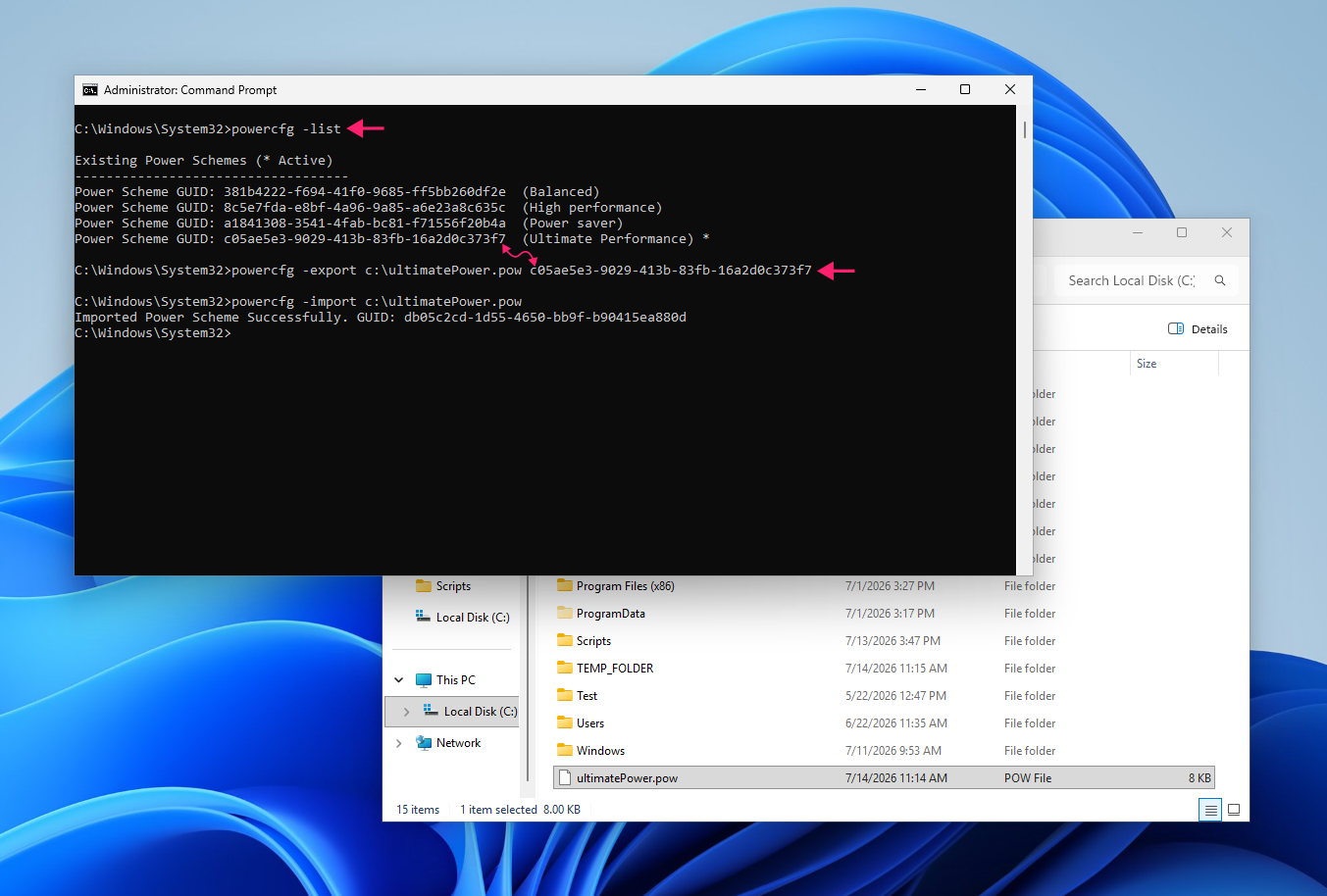Click the High performance power scheme line

369,208
